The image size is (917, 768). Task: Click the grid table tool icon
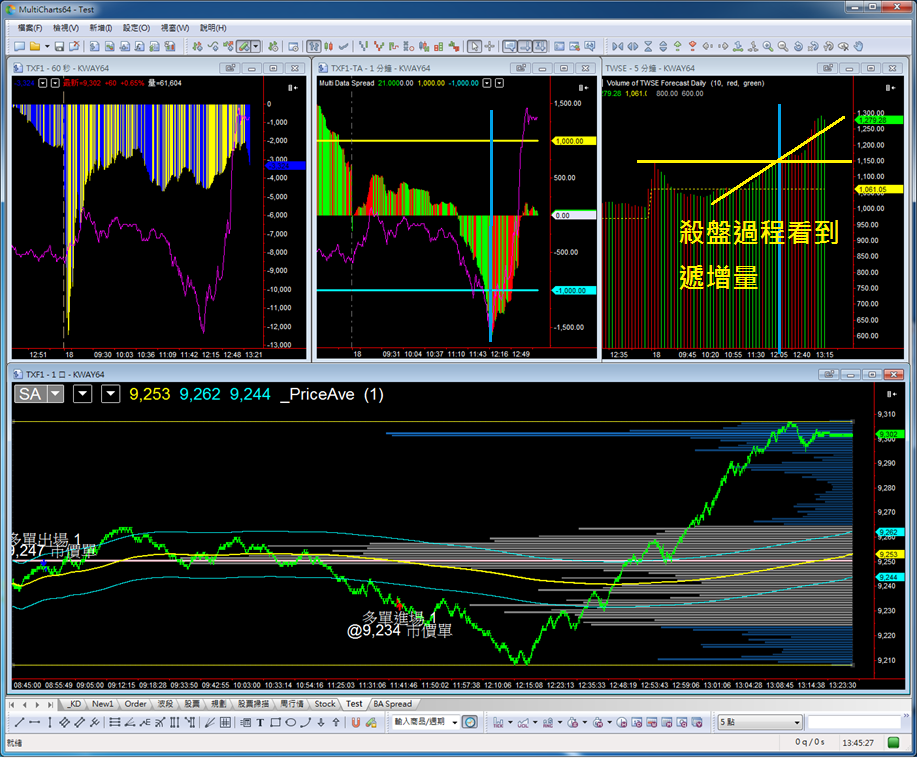tap(225, 722)
